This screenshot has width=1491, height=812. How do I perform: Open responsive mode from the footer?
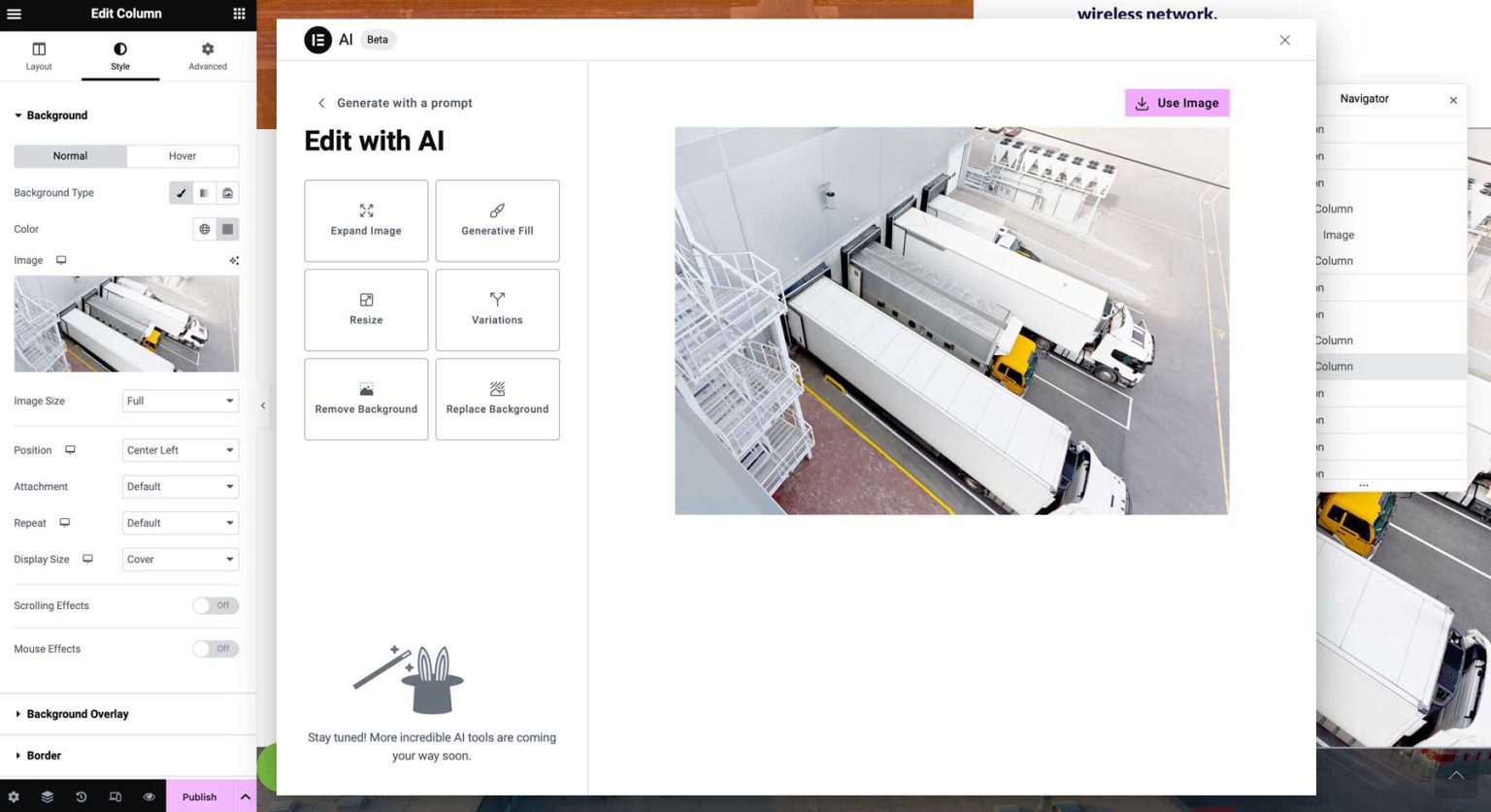(x=116, y=796)
